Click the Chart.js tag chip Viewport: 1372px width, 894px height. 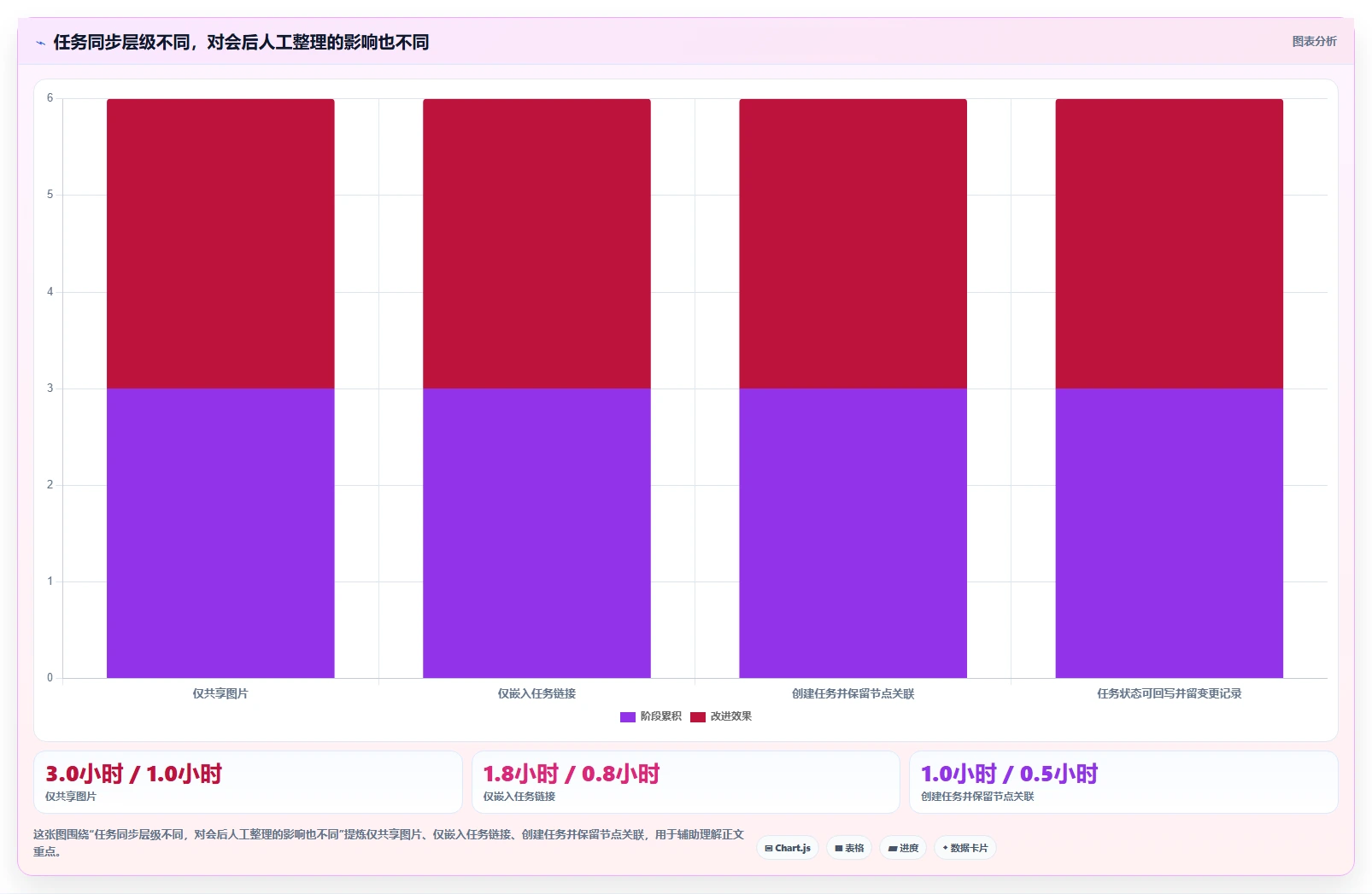point(788,848)
